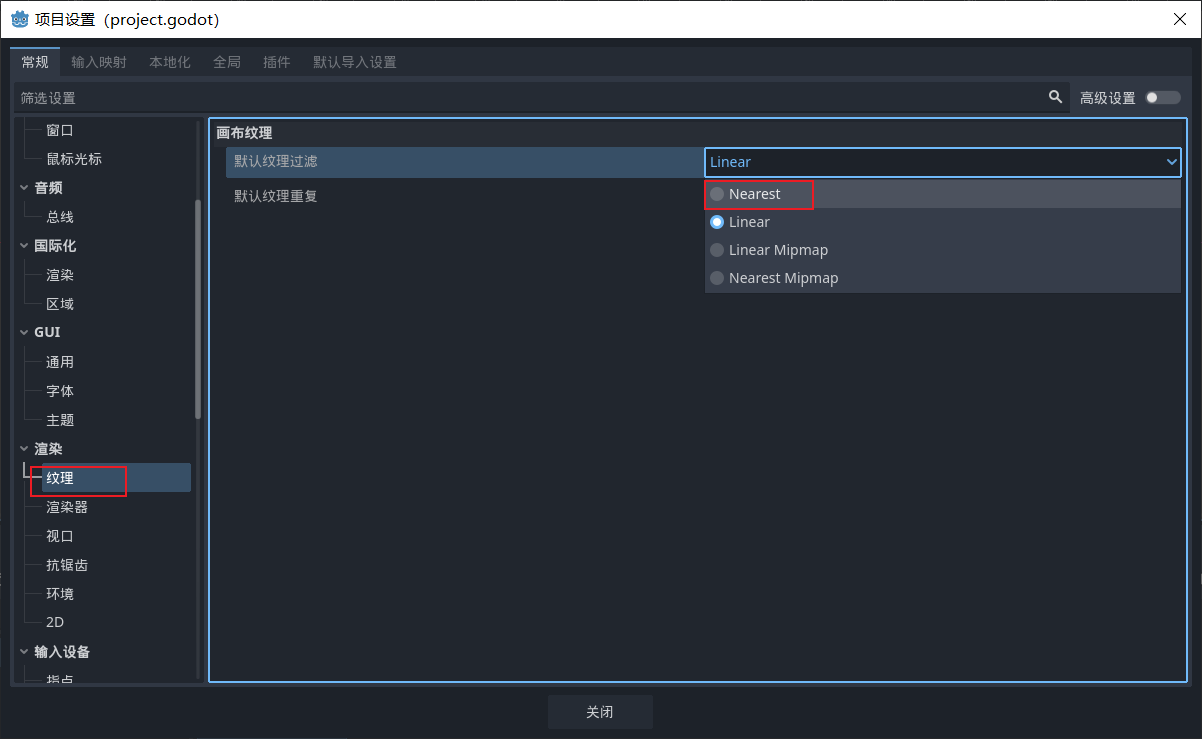Toggle the 高级设置 switch
Screen dimensions: 1202x739
point(1163,97)
